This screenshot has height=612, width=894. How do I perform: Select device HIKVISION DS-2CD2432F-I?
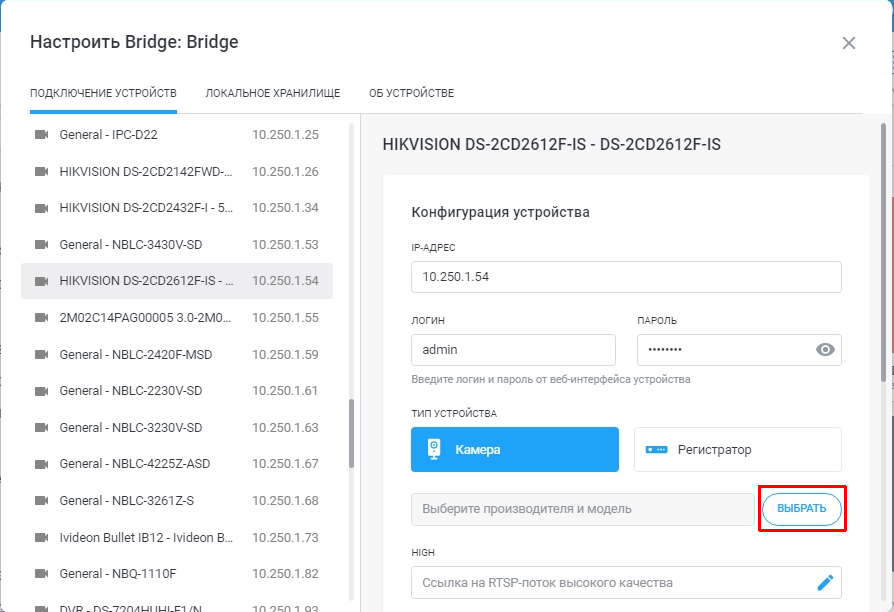(x=177, y=208)
